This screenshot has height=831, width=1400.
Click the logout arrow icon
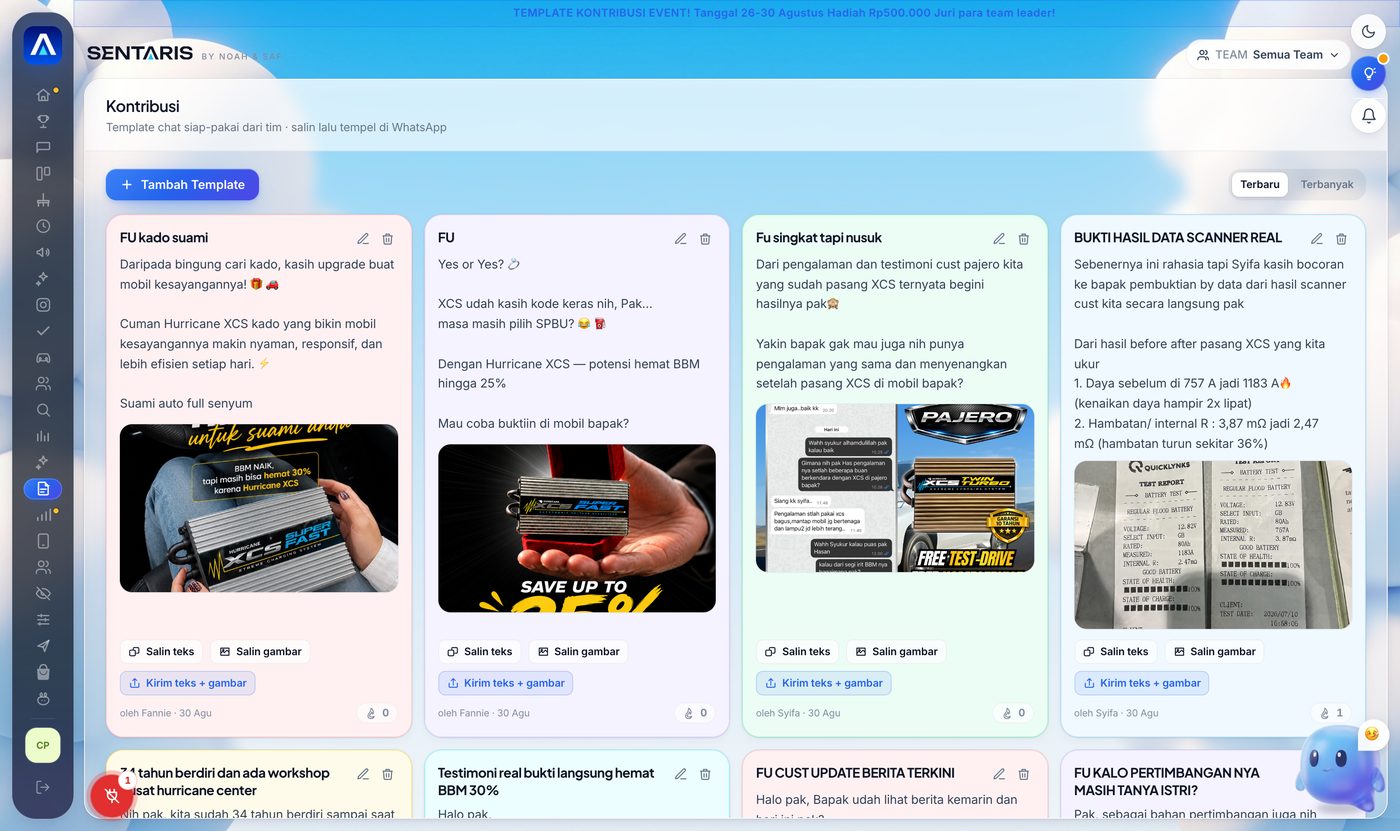click(x=43, y=787)
